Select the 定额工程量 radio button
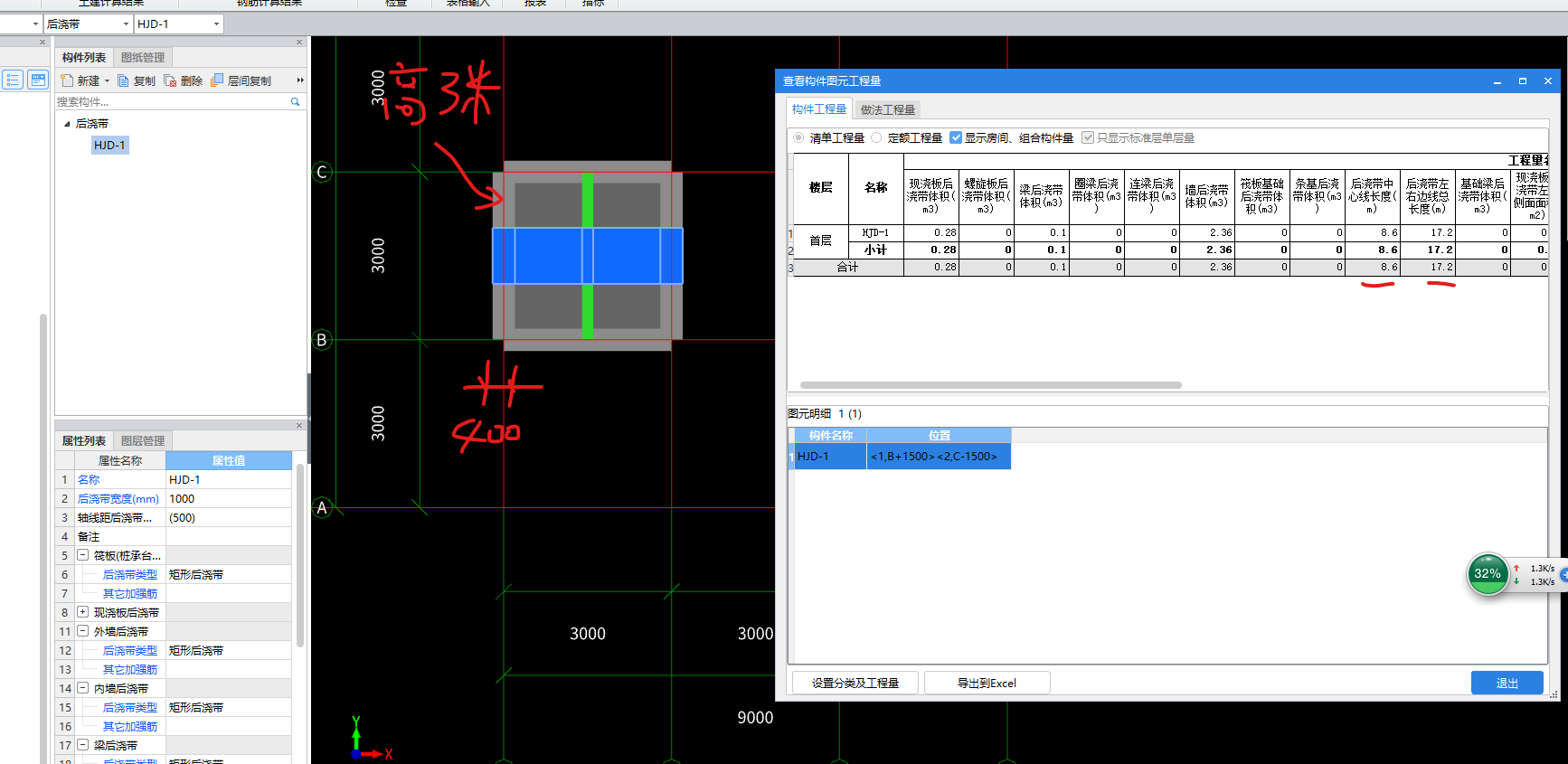 (876, 137)
